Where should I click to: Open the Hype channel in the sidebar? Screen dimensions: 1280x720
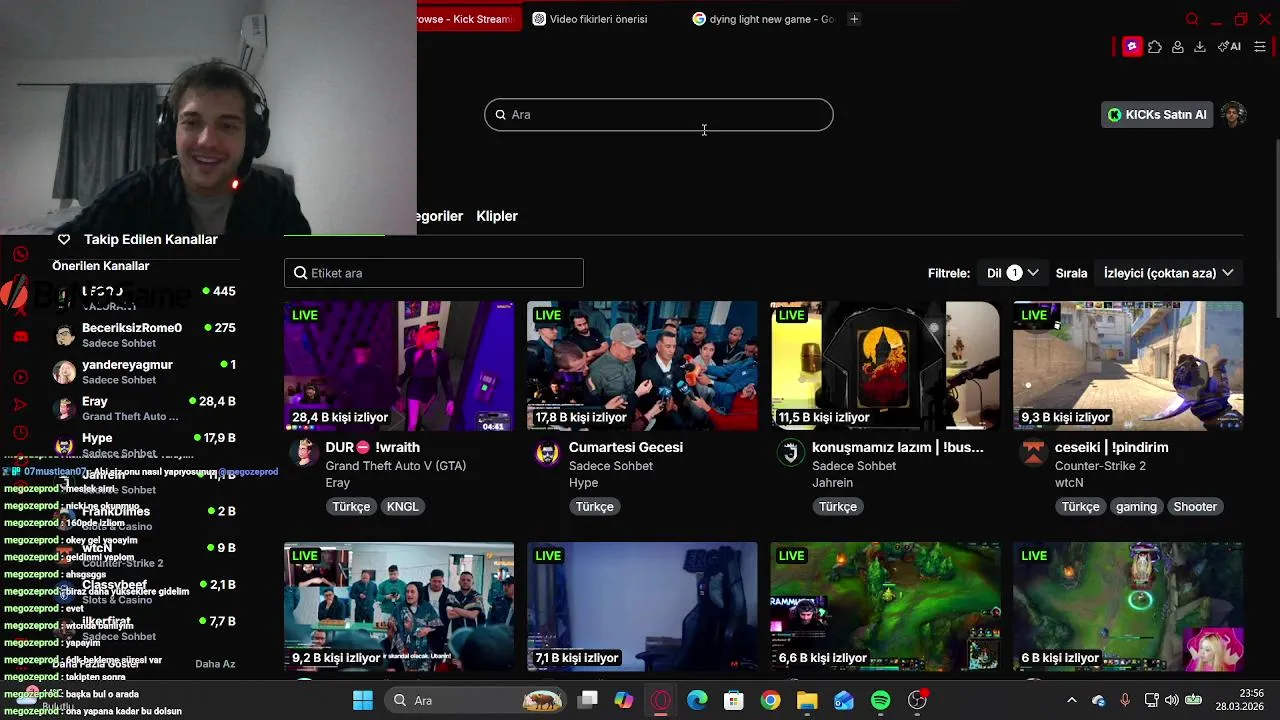click(145, 445)
